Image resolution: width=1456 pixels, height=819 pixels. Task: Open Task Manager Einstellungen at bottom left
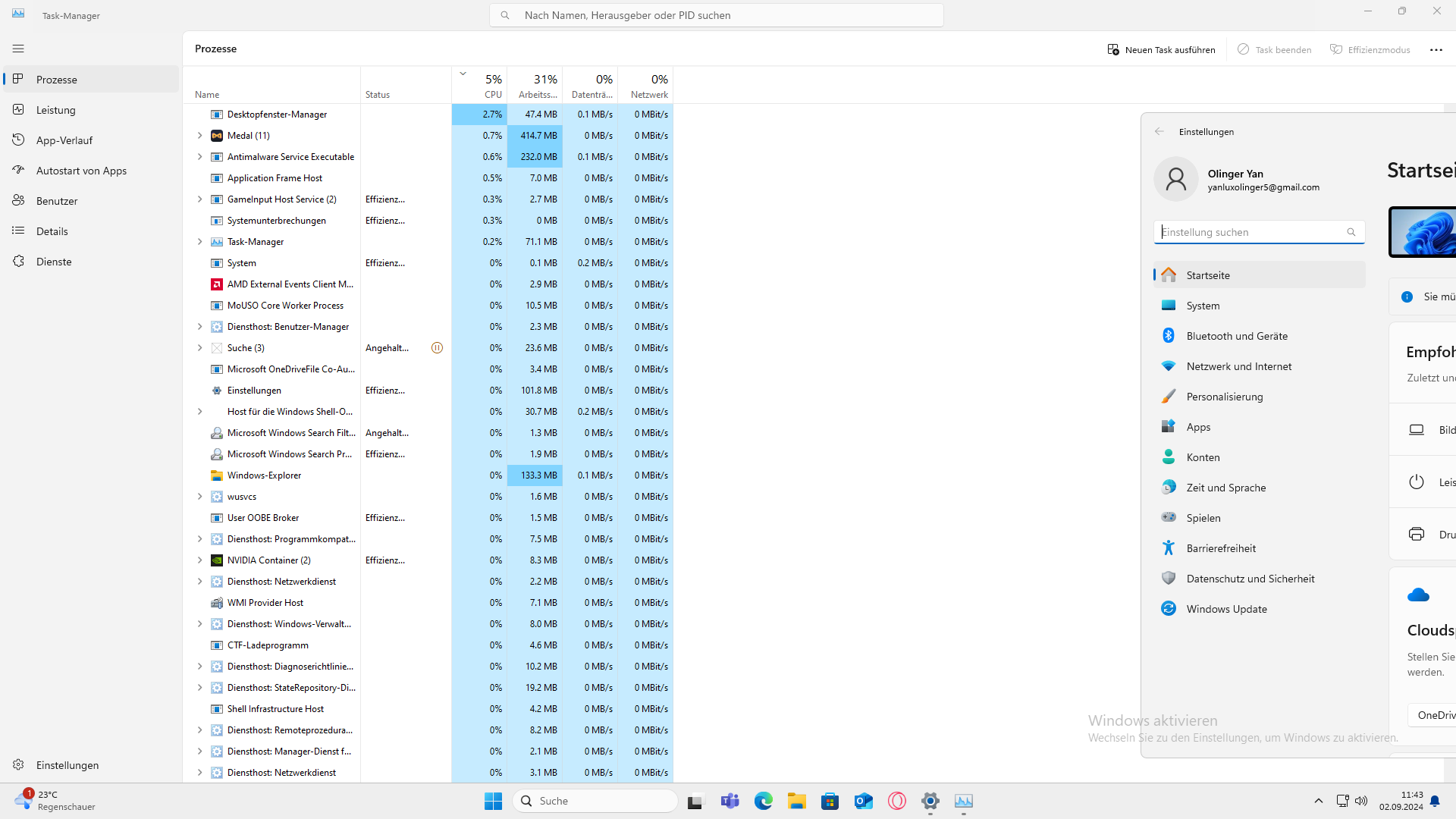[67, 765]
